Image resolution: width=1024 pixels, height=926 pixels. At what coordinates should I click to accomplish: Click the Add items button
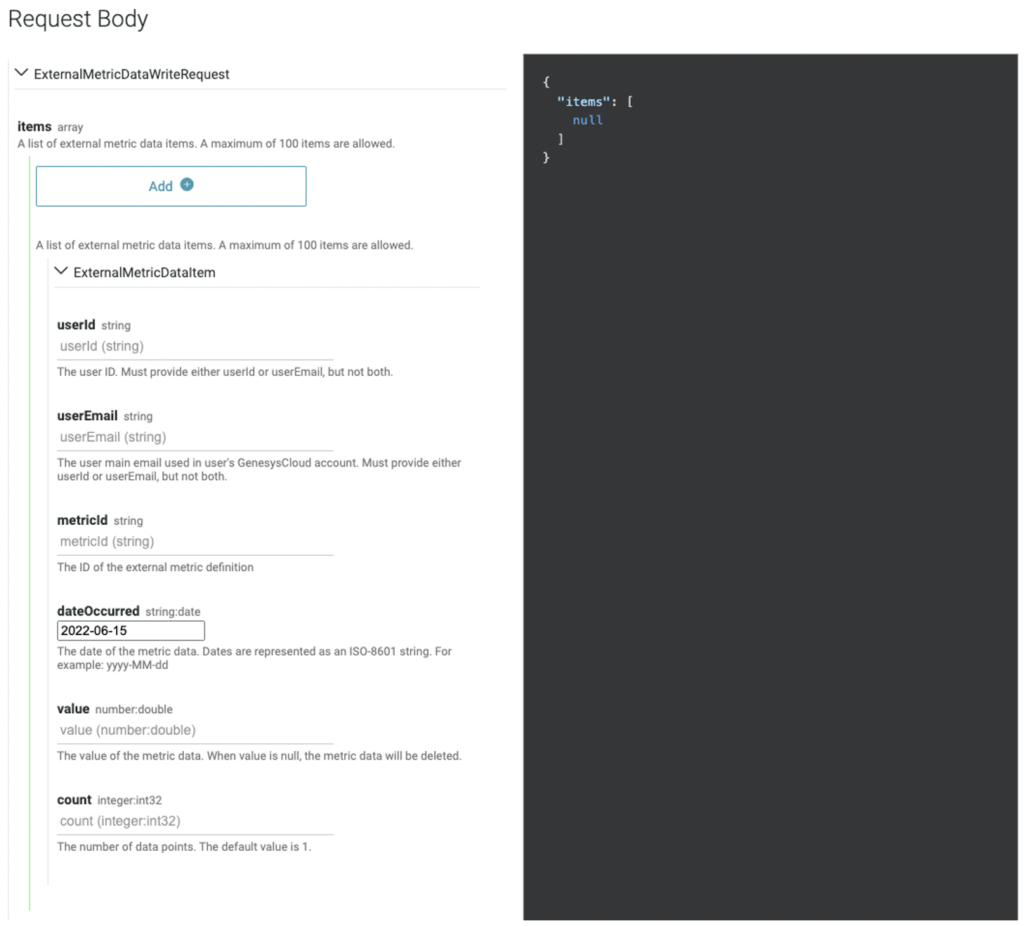pyautogui.click(x=171, y=186)
